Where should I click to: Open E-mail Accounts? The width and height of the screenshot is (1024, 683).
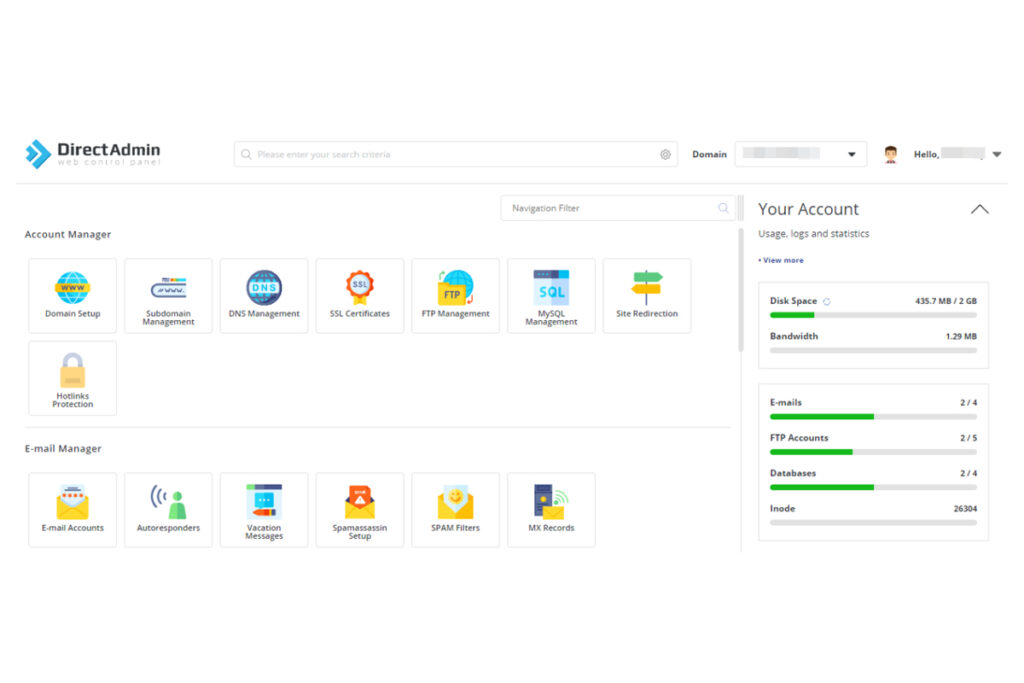(x=72, y=510)
